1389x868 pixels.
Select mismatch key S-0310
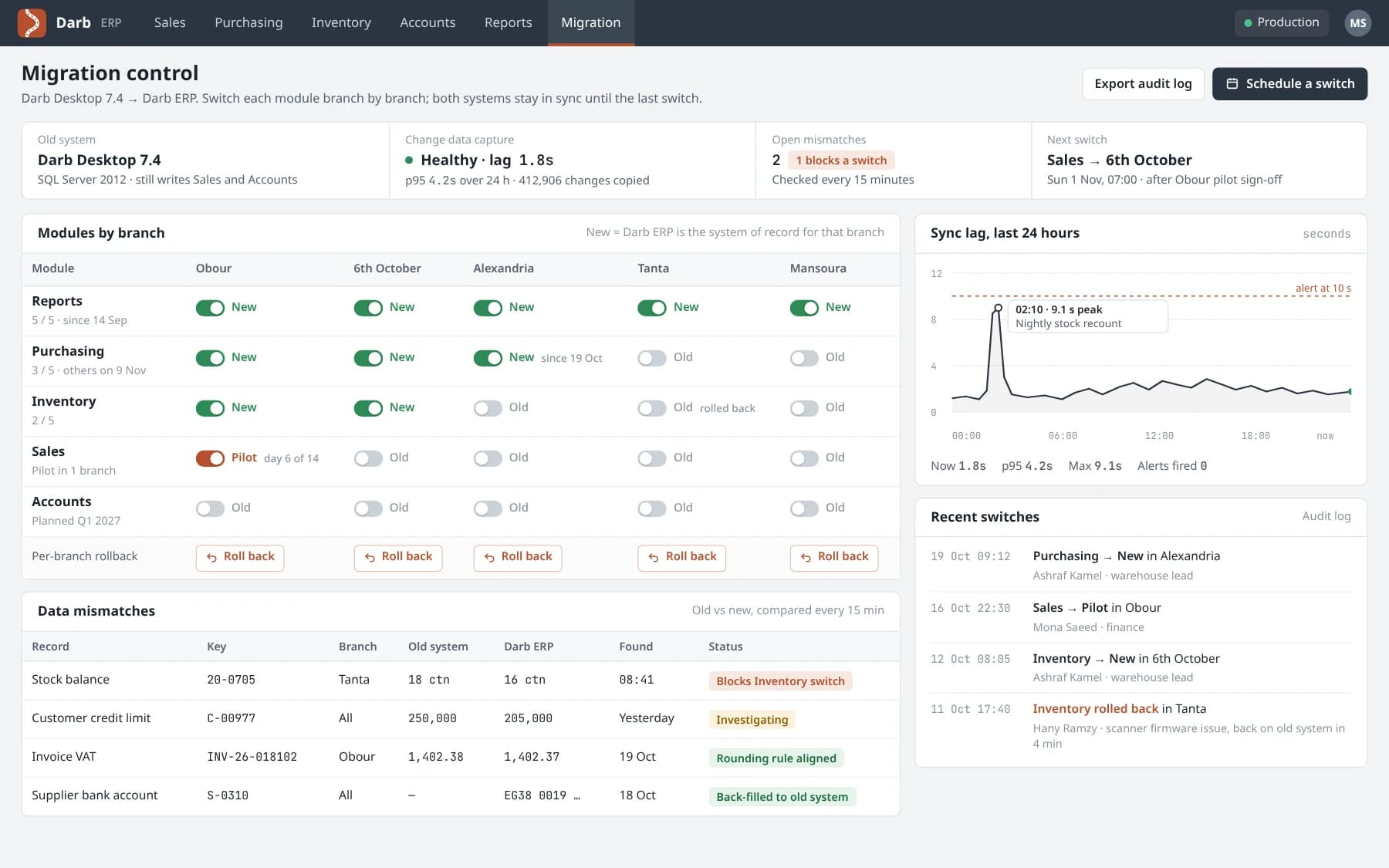pyautogui.click(x=228, y=795)
